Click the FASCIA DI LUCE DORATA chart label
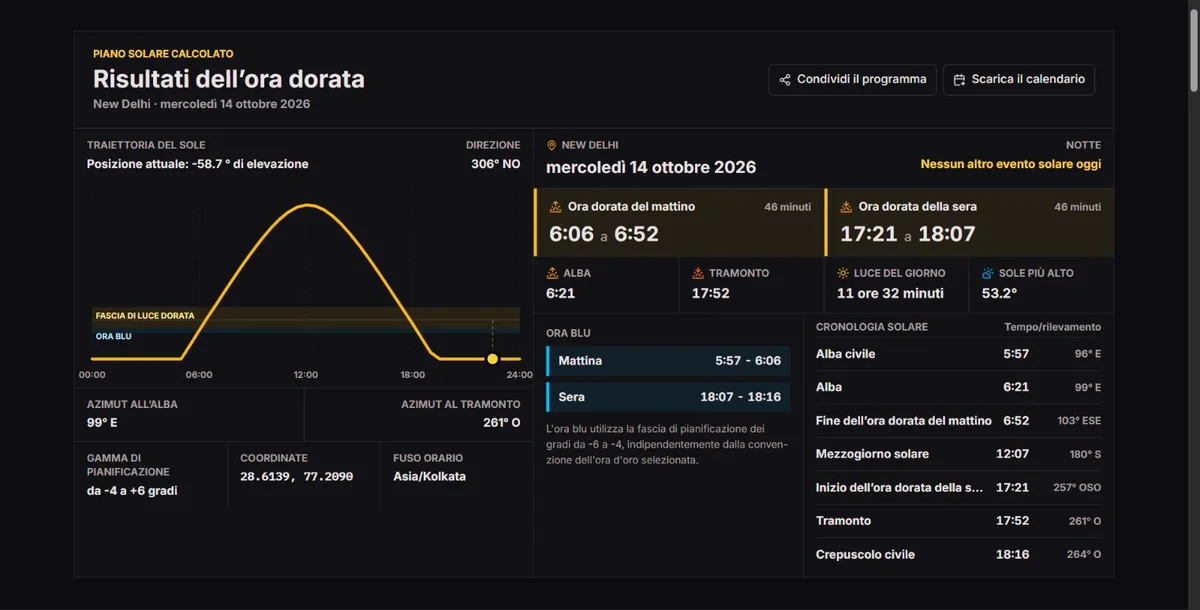 [145, 316]
